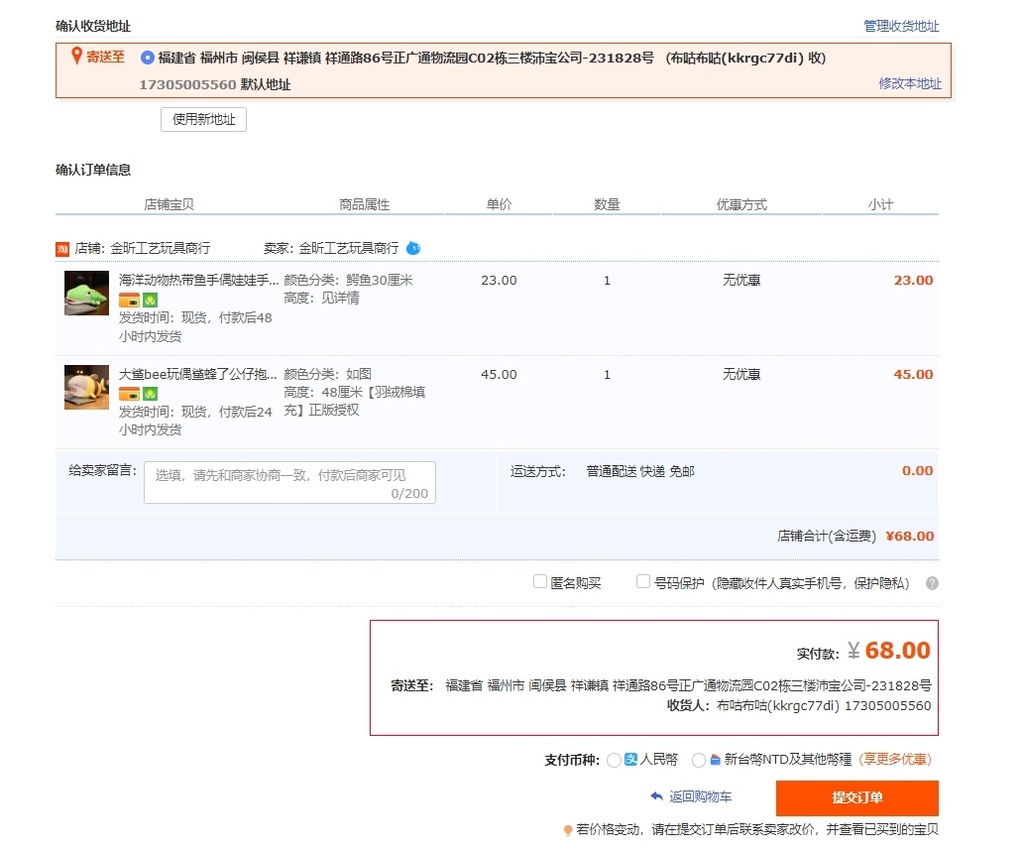Focus the 给卖家留言 message input box

290,482
